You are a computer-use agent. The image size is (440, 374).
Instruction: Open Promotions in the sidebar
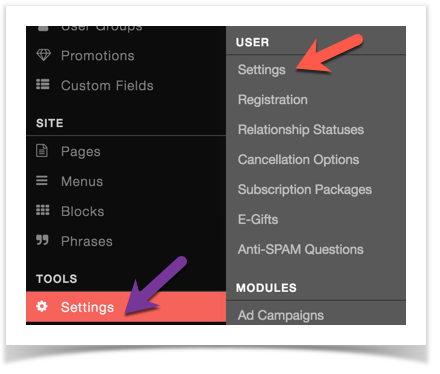(98, 56)
